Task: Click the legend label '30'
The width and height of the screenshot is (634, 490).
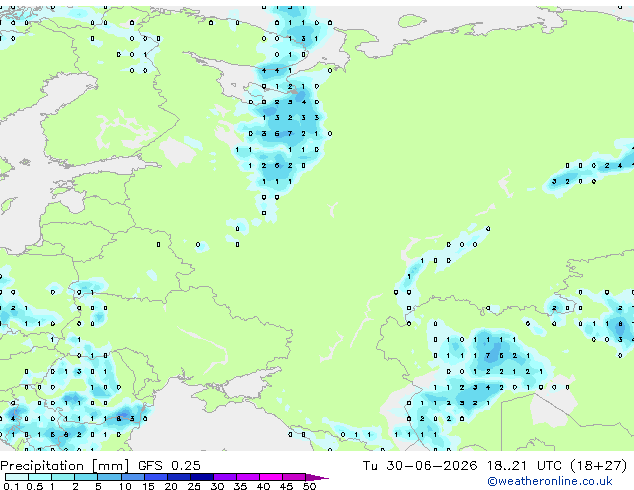Action: coord(217,486)
